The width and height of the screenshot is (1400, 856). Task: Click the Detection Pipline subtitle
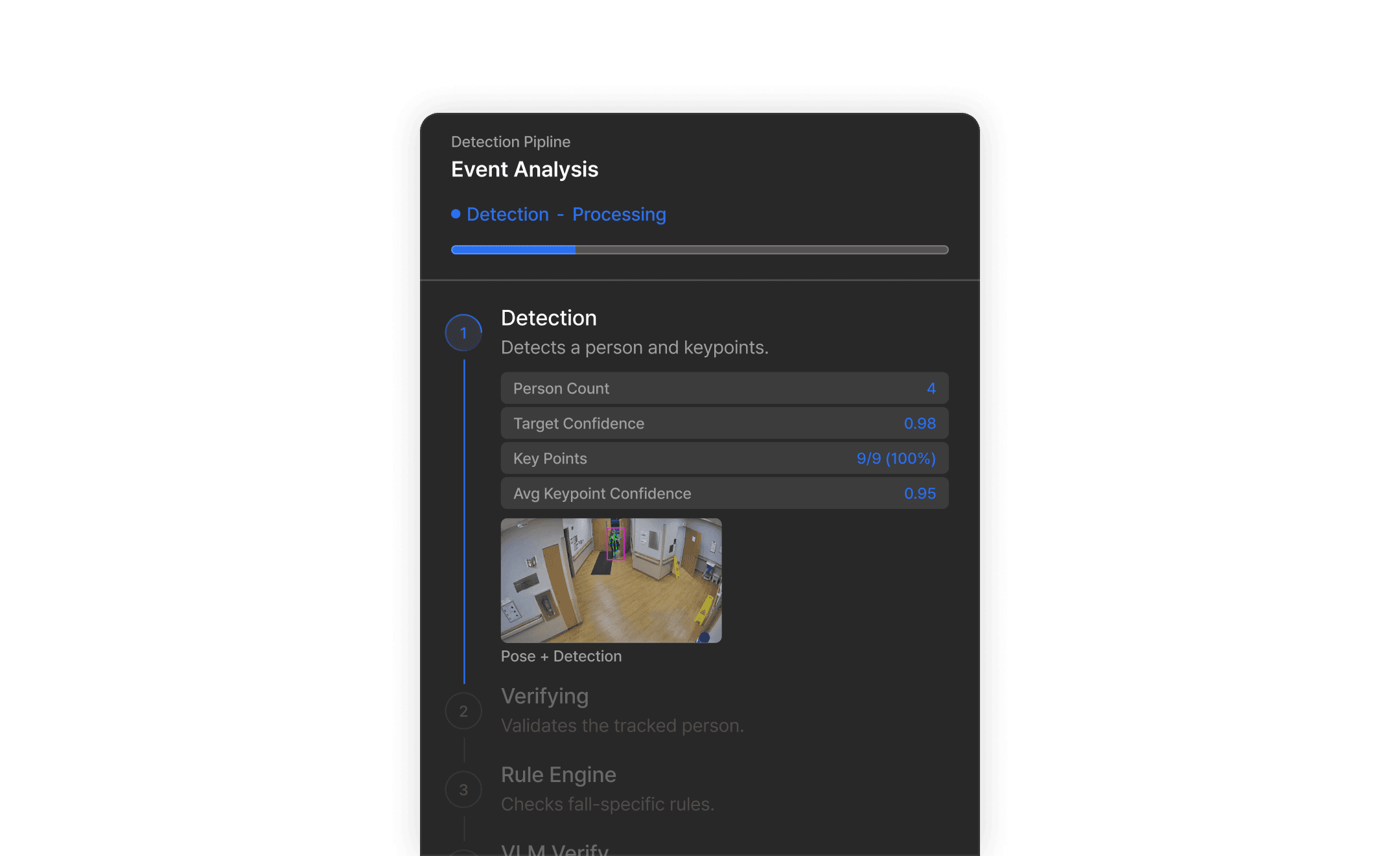pyautogui.click(x=511, y=141)
